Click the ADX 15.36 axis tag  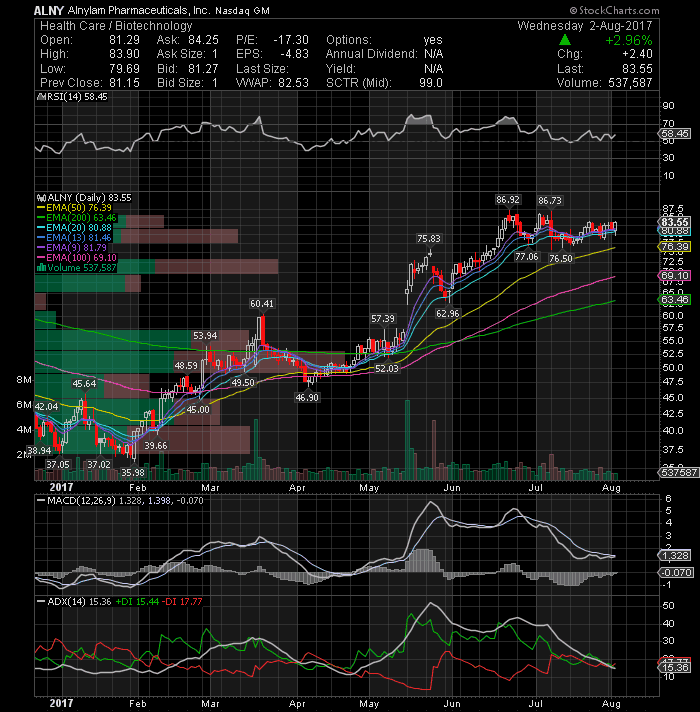pyautogui.click(x=675, y=667)
